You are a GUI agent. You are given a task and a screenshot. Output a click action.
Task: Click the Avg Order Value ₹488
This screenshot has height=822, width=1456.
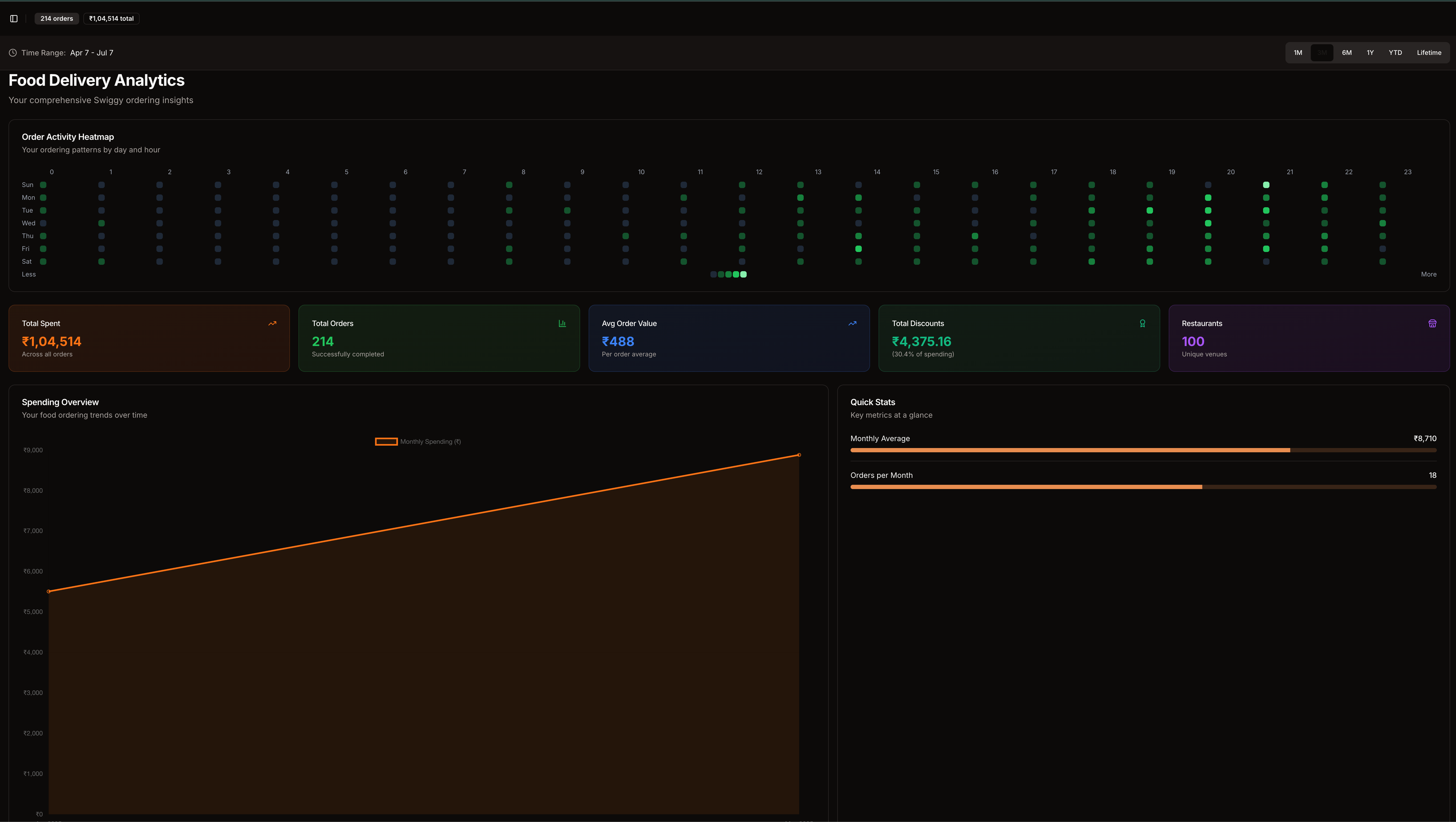click(x=618, y=341)
